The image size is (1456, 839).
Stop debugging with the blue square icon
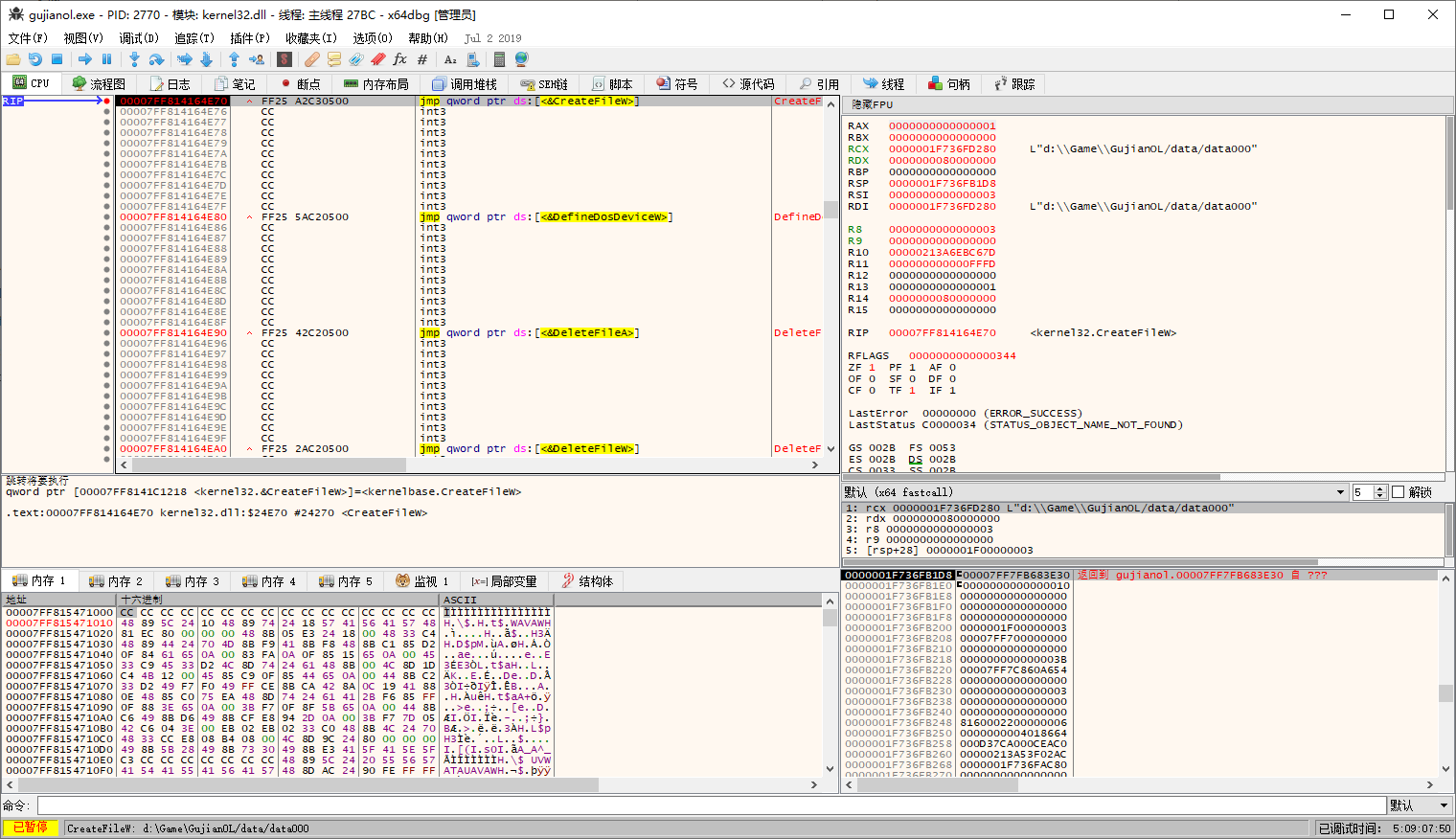click(57, 59)
